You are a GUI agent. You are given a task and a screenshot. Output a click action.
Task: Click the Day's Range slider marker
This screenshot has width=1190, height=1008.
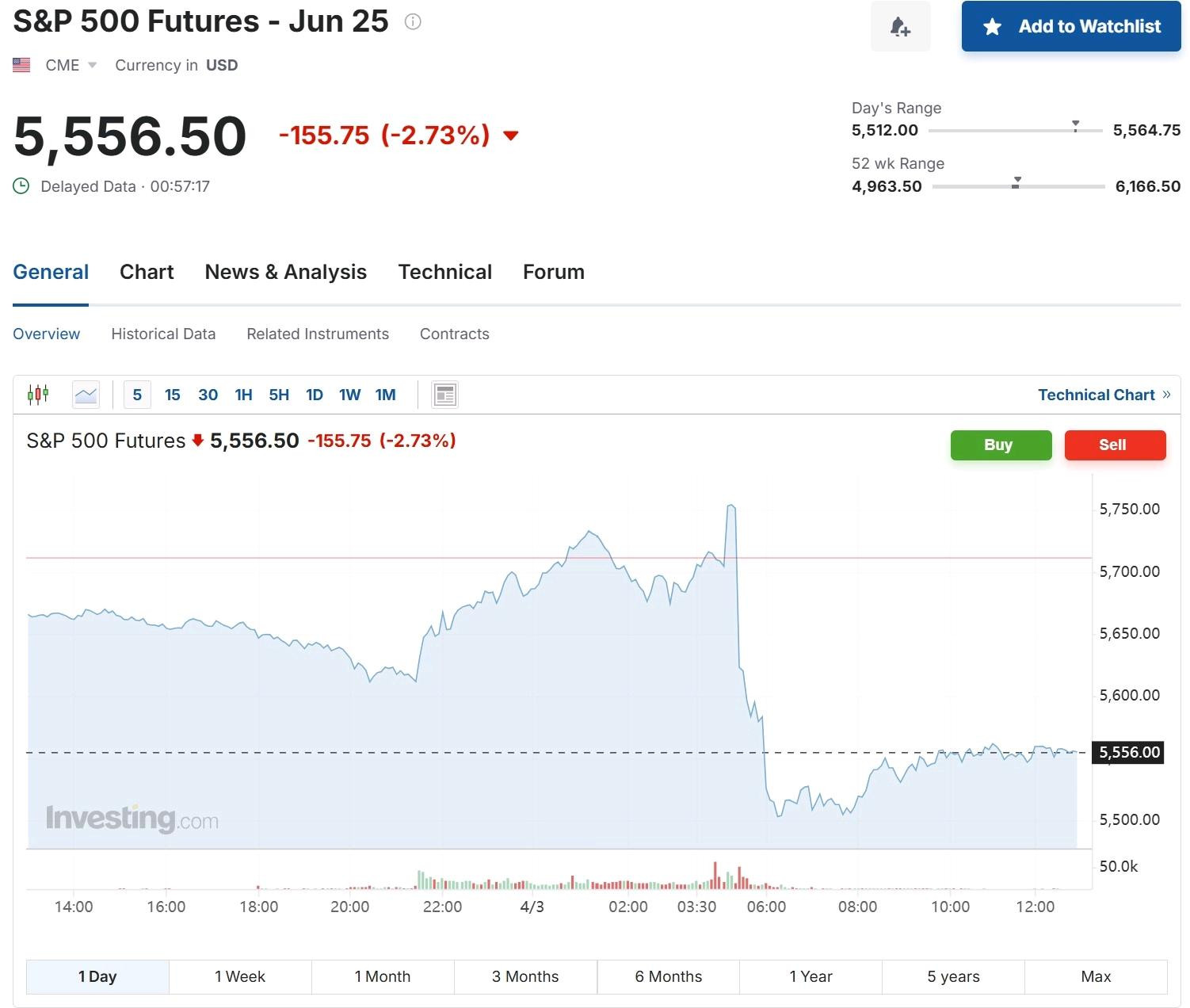tap(1075, 126)
